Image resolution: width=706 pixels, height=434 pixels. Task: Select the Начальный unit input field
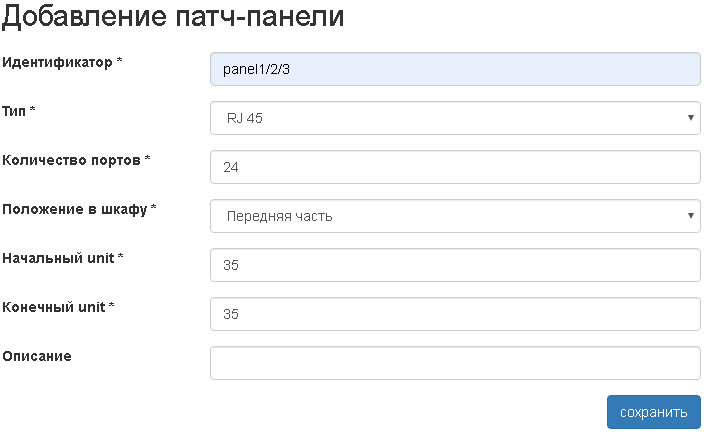(x=455, y=265)
